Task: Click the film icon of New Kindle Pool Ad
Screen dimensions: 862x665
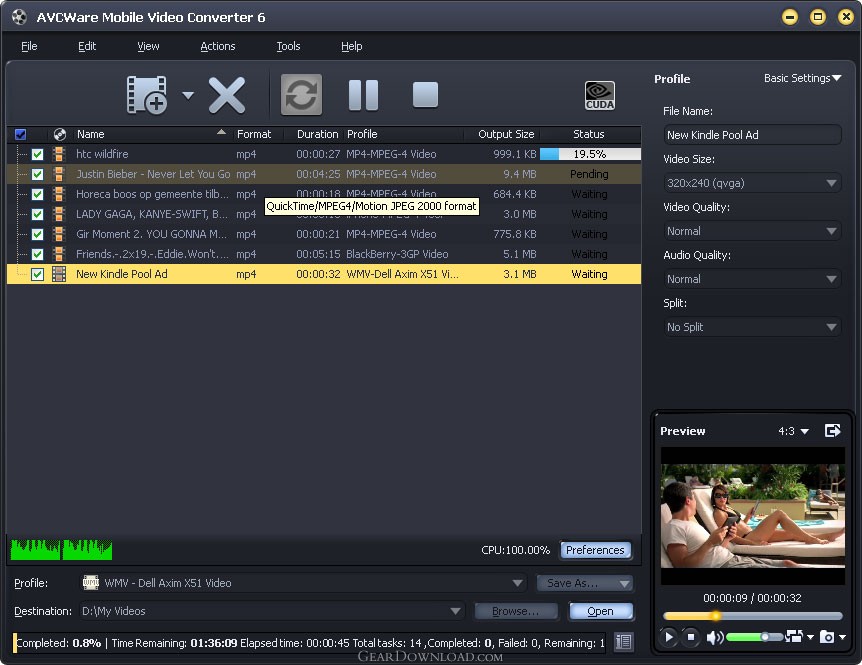Action: click(x=59, y=274)
